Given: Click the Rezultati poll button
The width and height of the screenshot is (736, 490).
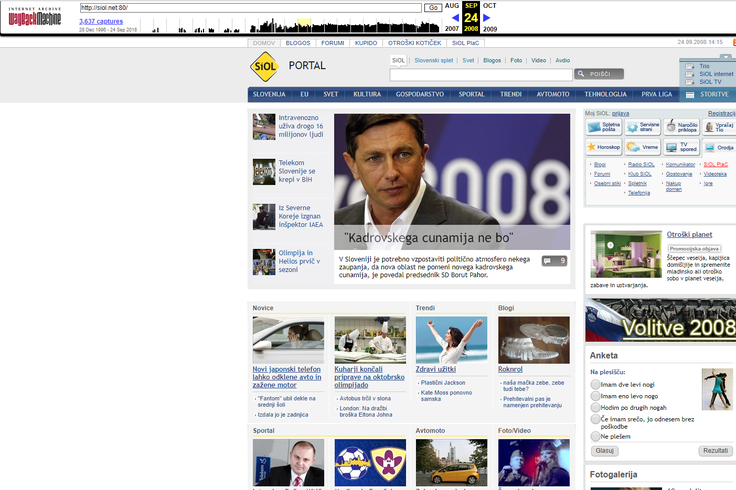Looking at the screenshot, I should 715,451.
